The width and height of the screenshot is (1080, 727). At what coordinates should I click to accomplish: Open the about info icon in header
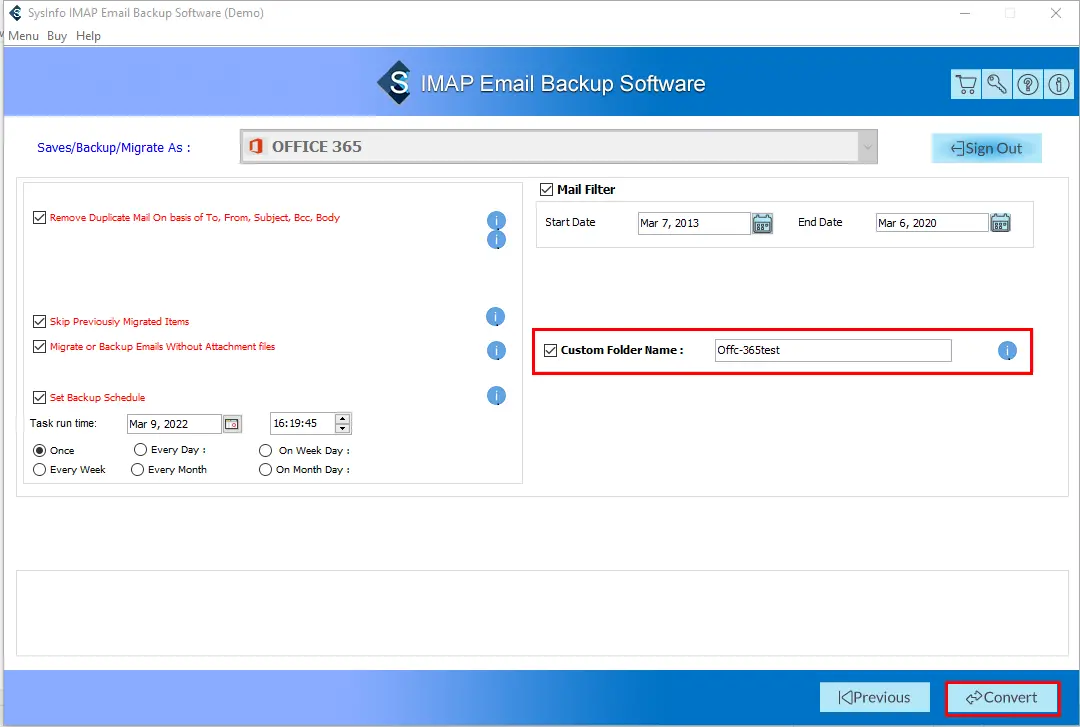click(1058, 85)
